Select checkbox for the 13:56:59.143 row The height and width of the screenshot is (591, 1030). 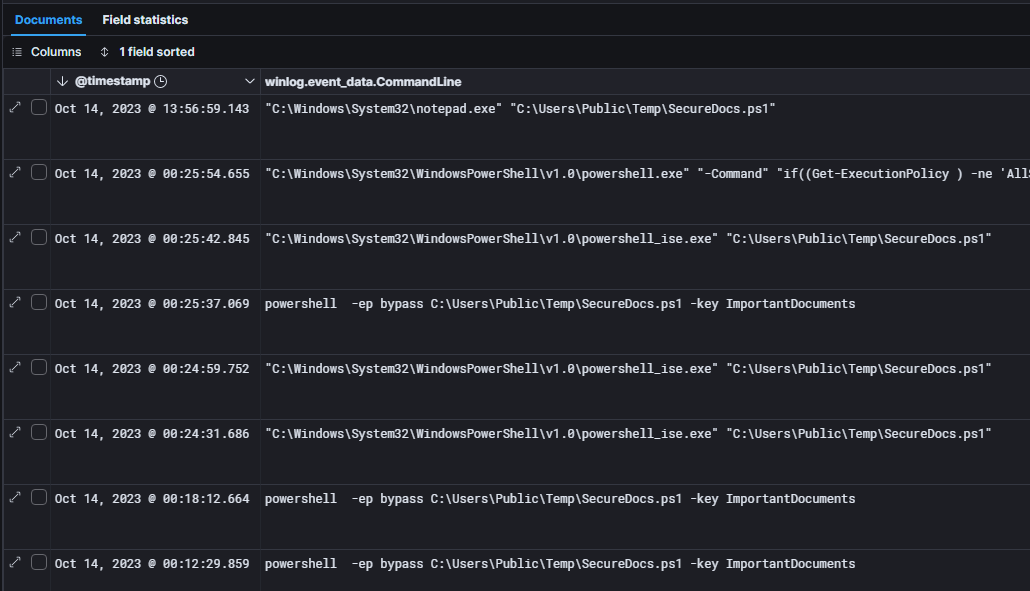pyautogui.click(x=39, y=107)
